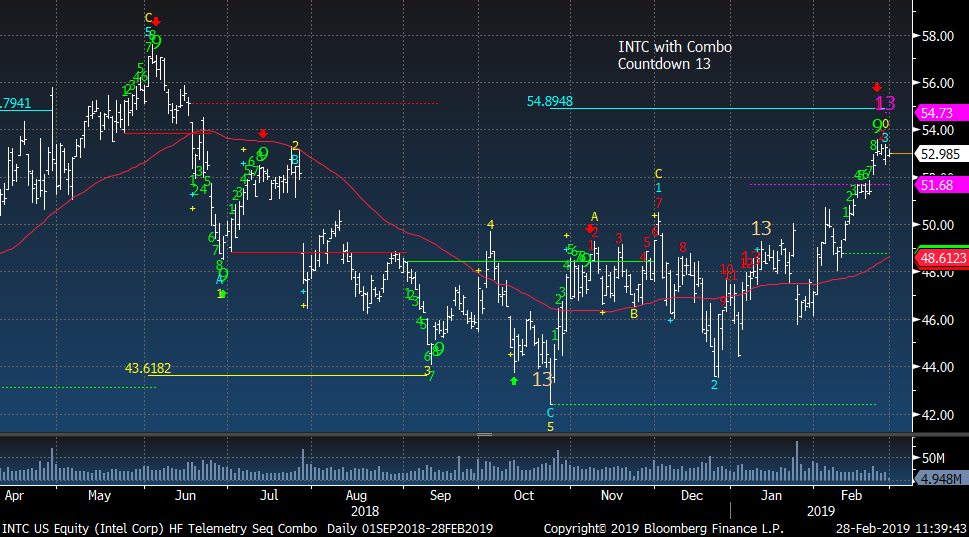Viewport: 969px width, 537px height.
Task: Click the 'INTC US Equity (Intel Corp)' footer title
Action: (83, 529)
